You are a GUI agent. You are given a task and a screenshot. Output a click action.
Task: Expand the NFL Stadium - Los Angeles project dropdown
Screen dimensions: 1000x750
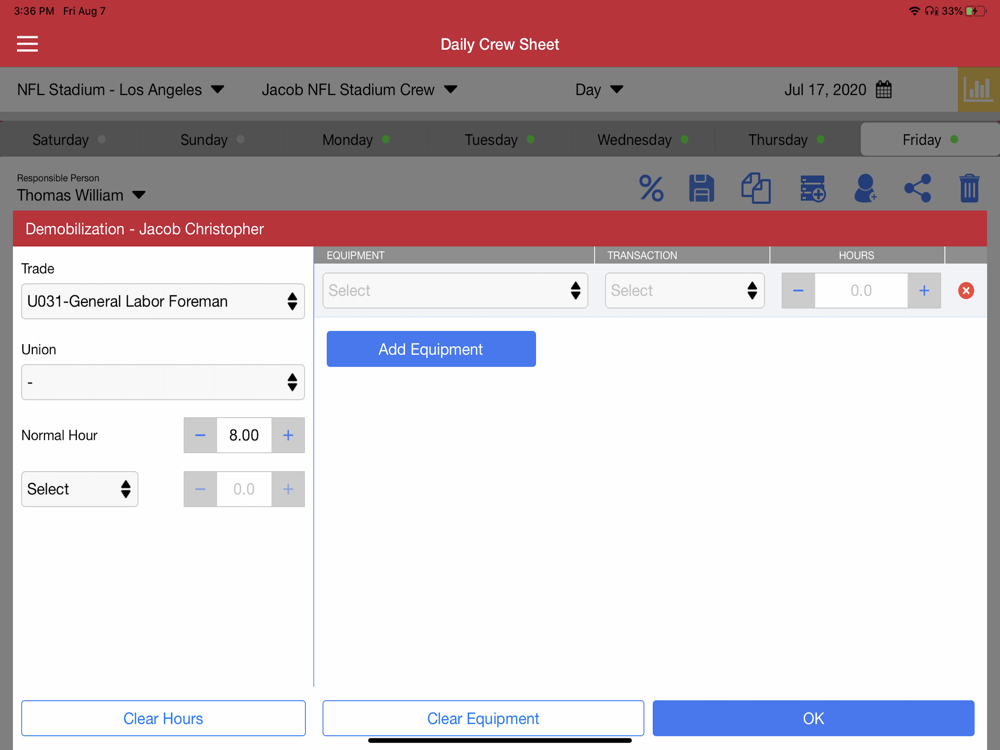121,89
